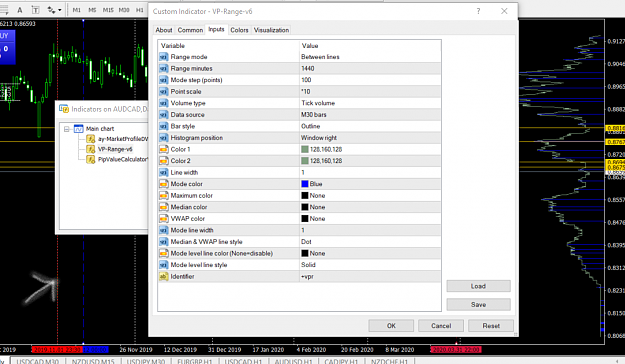Click the Histogram position variable icon
The image size is (625, 364).
(164, 138)
